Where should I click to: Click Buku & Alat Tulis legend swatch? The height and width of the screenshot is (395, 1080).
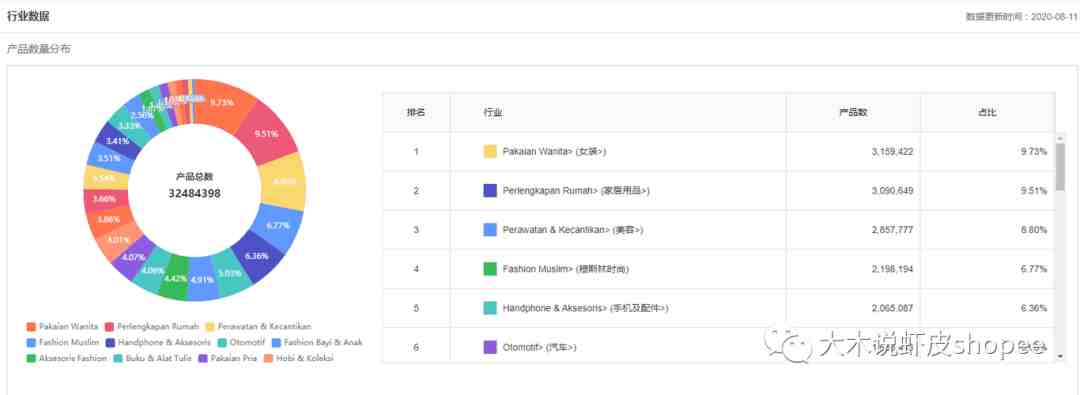coord(118,358)
